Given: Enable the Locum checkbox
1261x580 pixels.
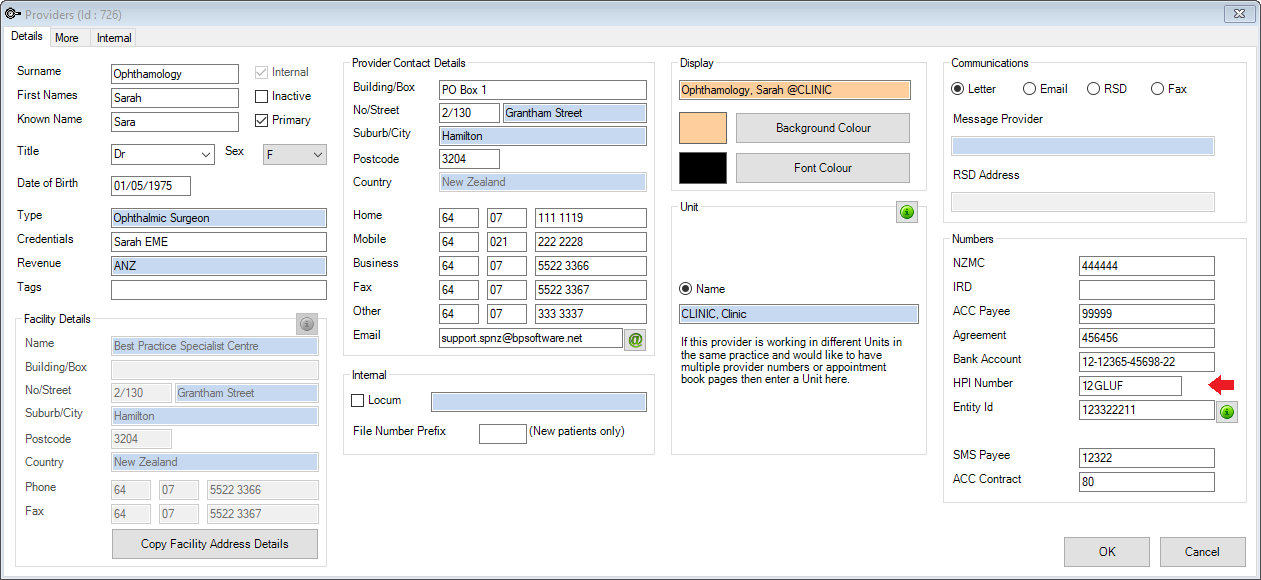Looking at the screenshot, I should (x=358, y=400).
